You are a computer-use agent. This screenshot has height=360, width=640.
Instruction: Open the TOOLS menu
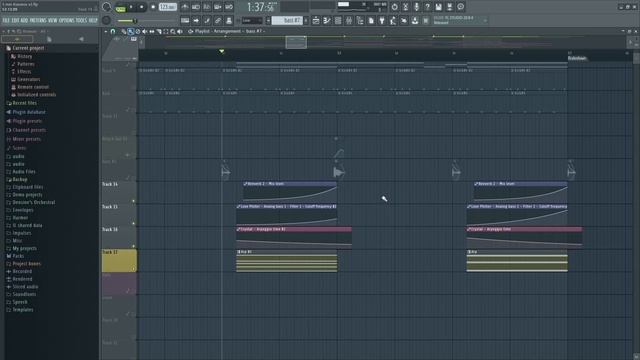point(82,20)
